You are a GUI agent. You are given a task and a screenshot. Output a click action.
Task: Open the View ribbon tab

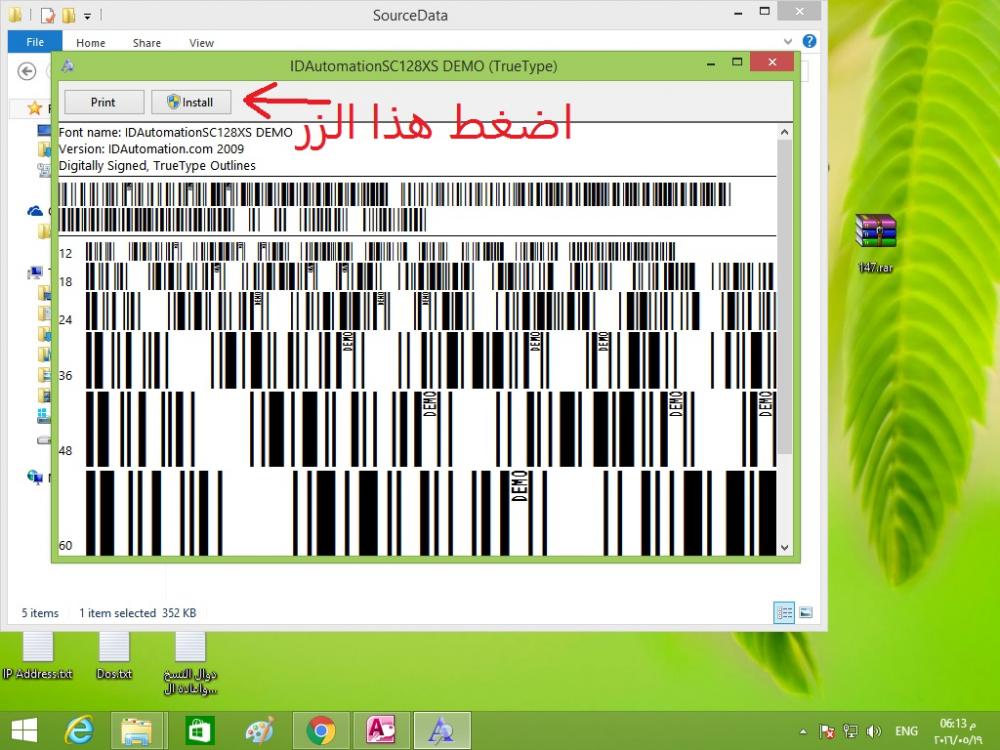point(202,43)
